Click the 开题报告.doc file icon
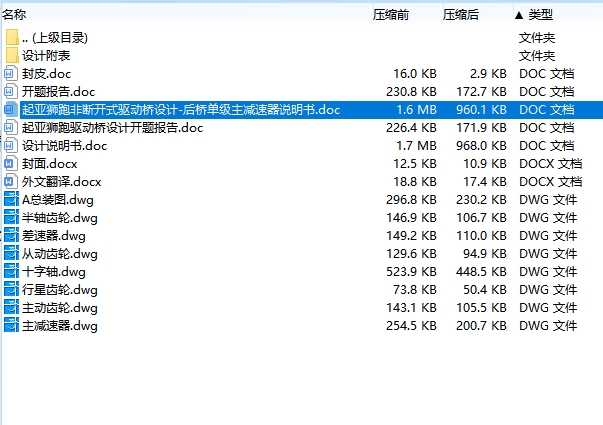Image resolution: width=603 pixels, height=425 pixels. (11, 92)
